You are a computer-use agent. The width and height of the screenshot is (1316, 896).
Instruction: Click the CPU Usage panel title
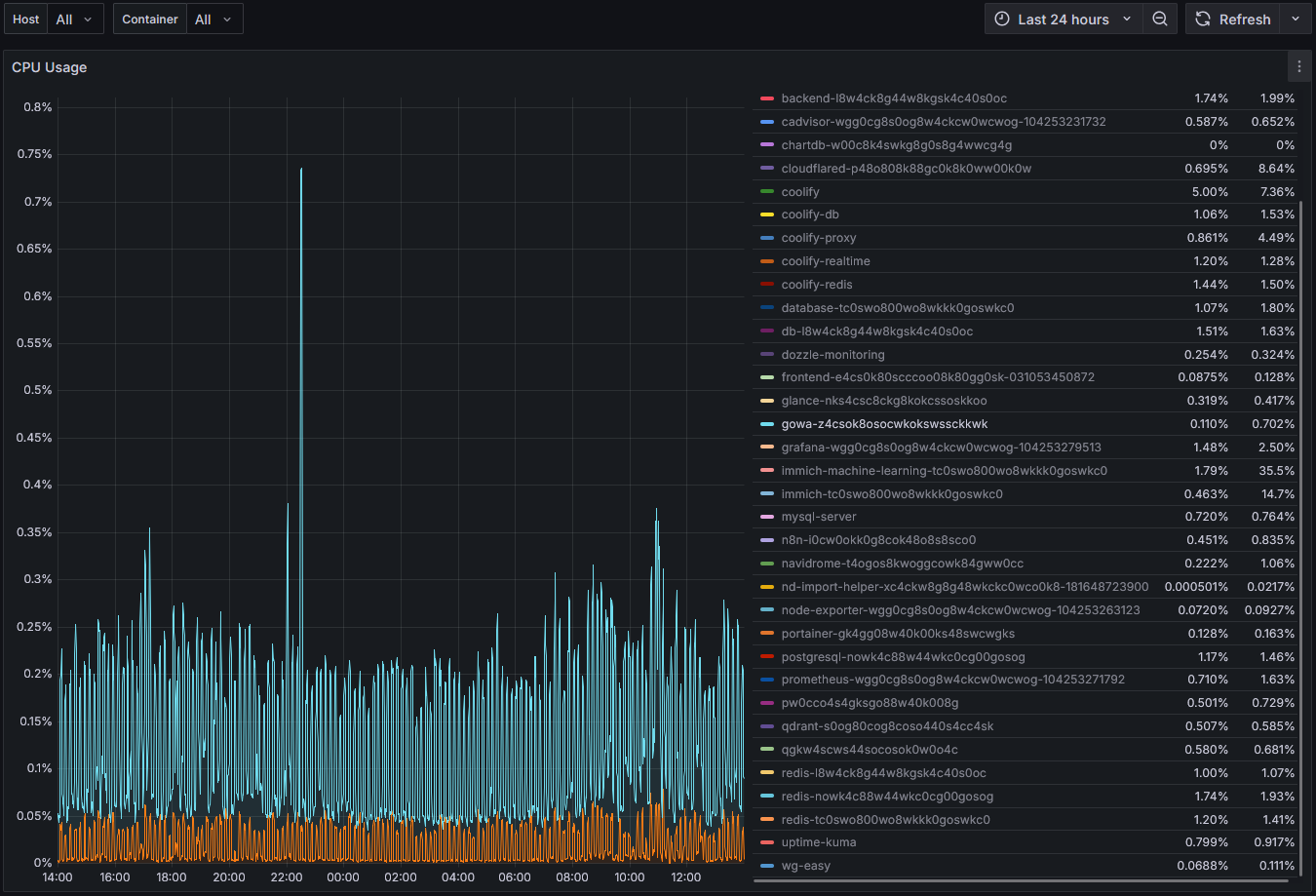pos(49,66)
